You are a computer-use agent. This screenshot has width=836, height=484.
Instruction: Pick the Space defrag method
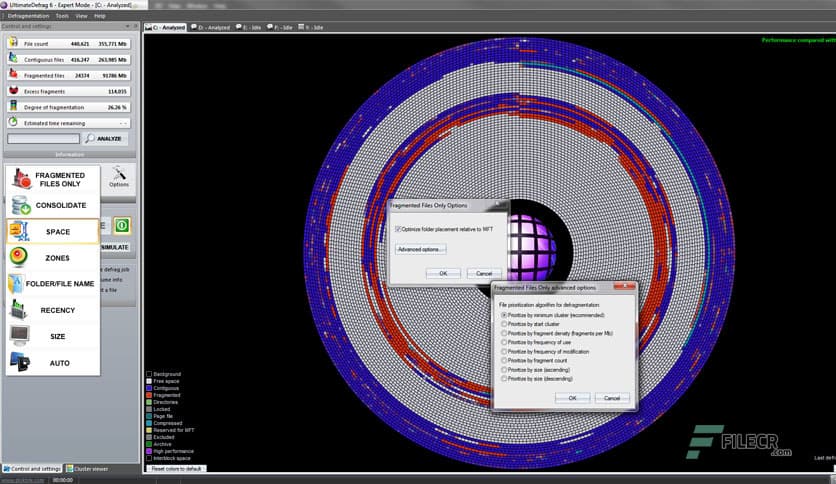coord(53,231)
